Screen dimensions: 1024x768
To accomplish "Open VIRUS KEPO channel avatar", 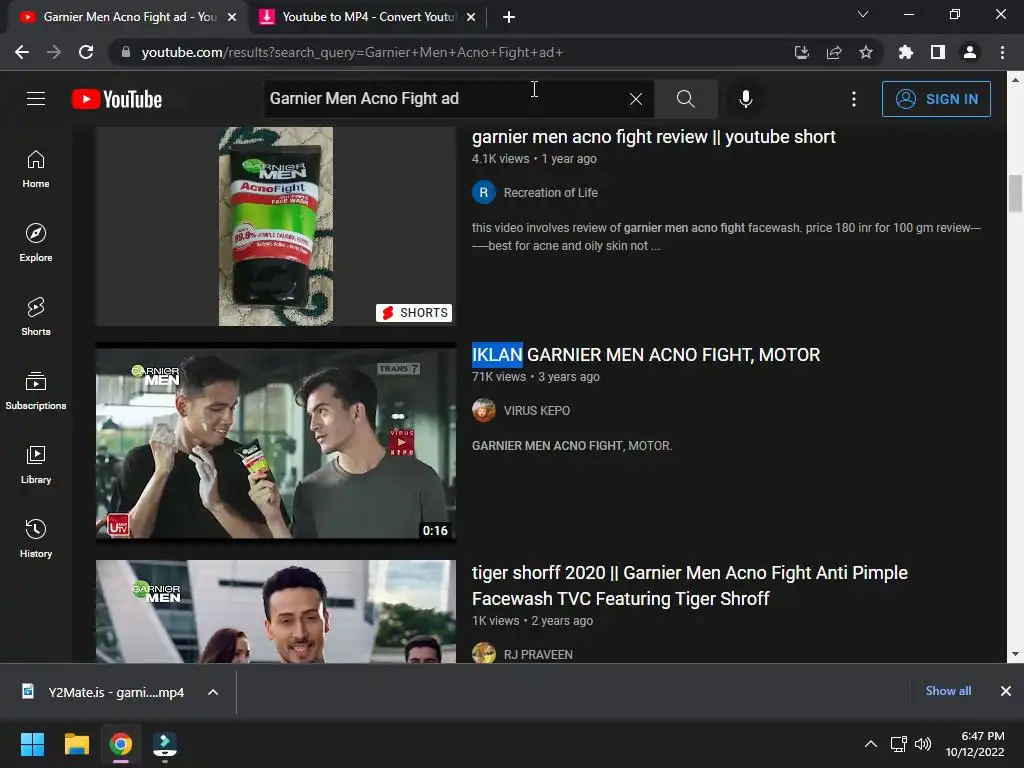I will [x=484, y=411].
